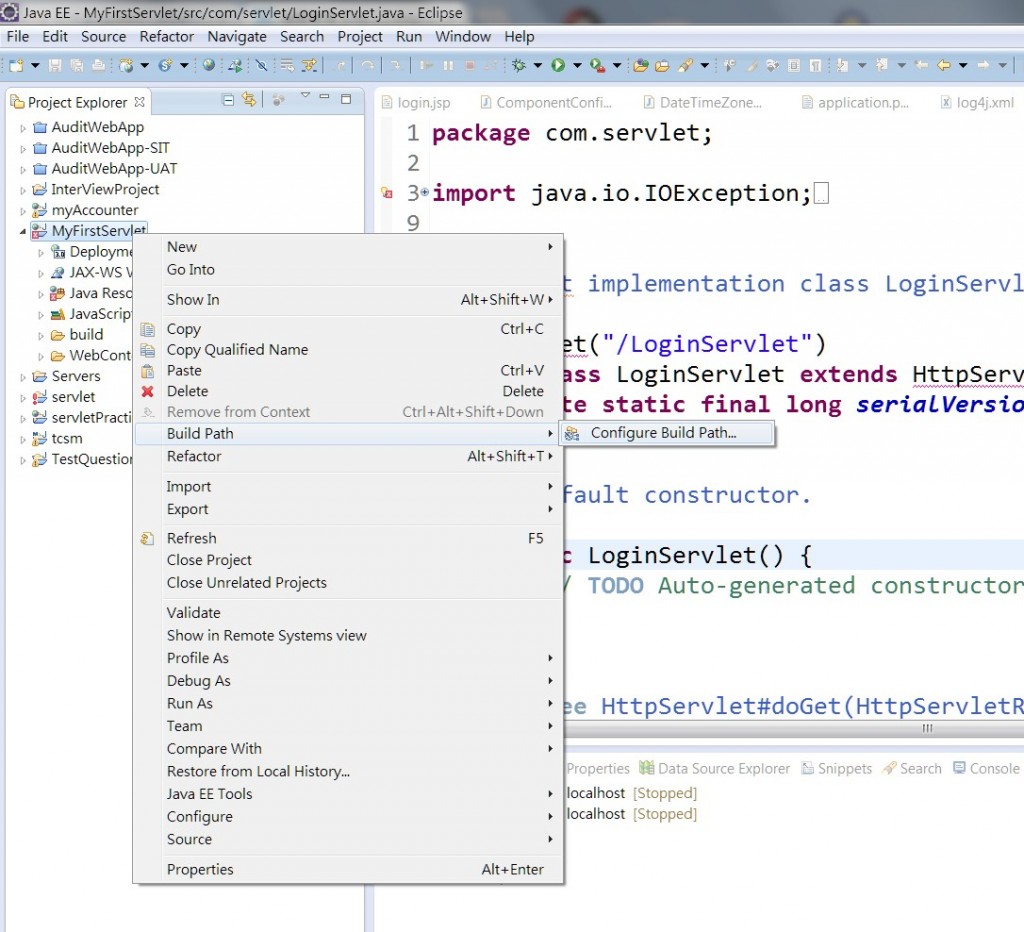
Task: Open the File menu
Action: click(18, 37)
